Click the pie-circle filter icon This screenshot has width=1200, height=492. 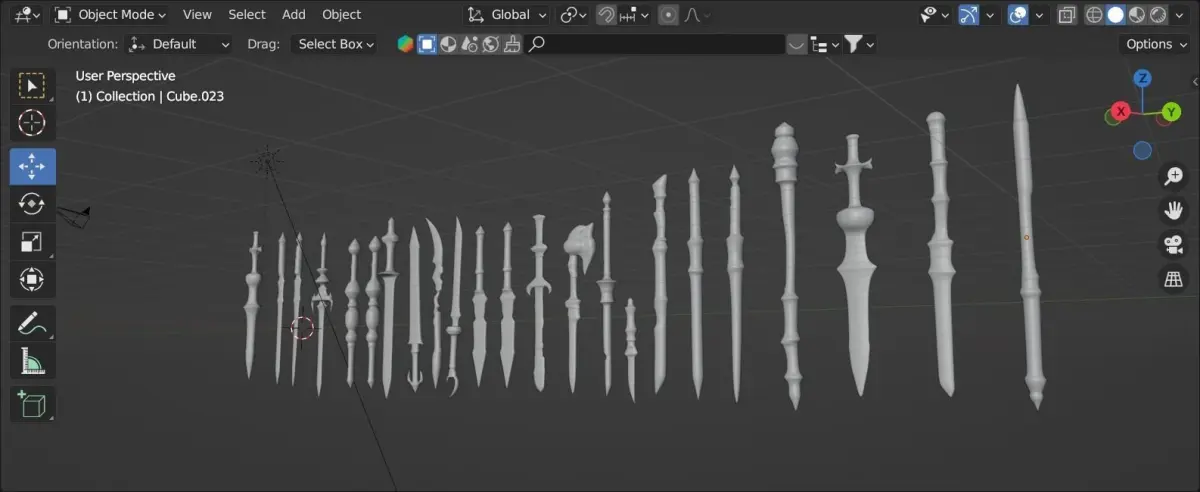click(448, 44)
